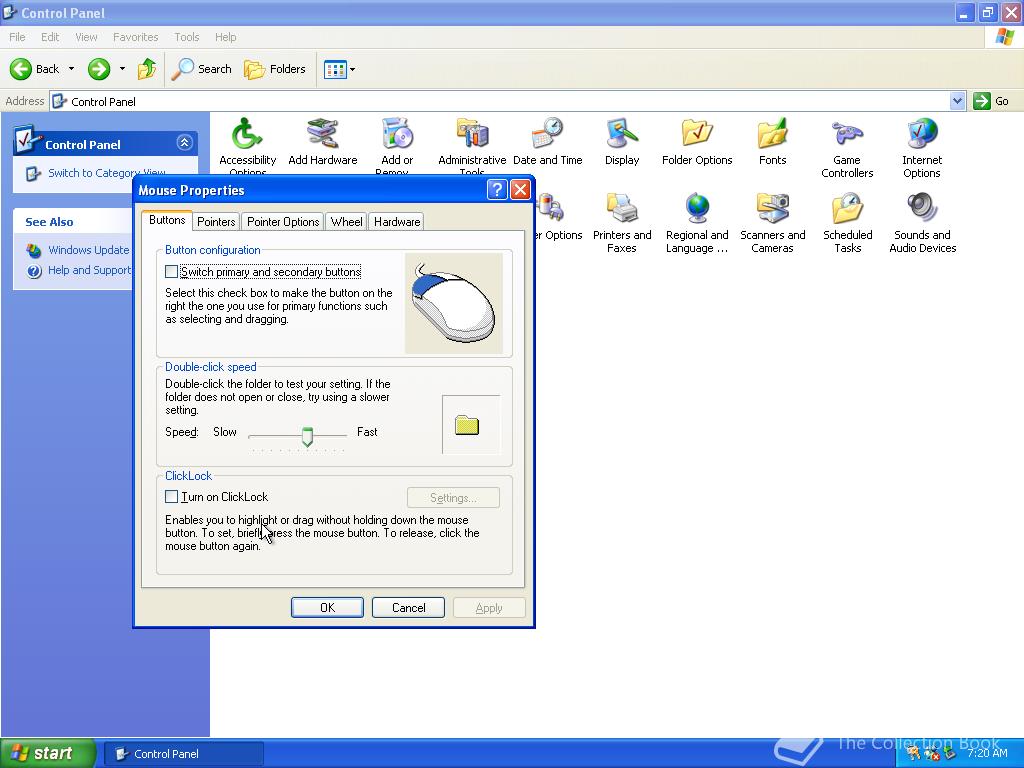Open the Address bar dropdown arrow
This screenshot has width=1024, height=768.
pyautogui.click(x=957, y=101)
